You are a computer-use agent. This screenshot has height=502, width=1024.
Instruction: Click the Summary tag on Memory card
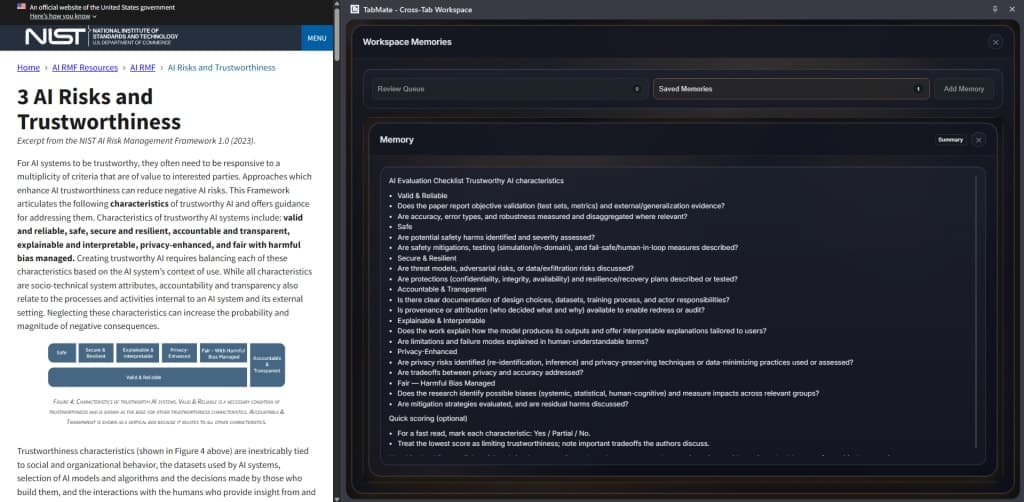click(x=951, y=140)
